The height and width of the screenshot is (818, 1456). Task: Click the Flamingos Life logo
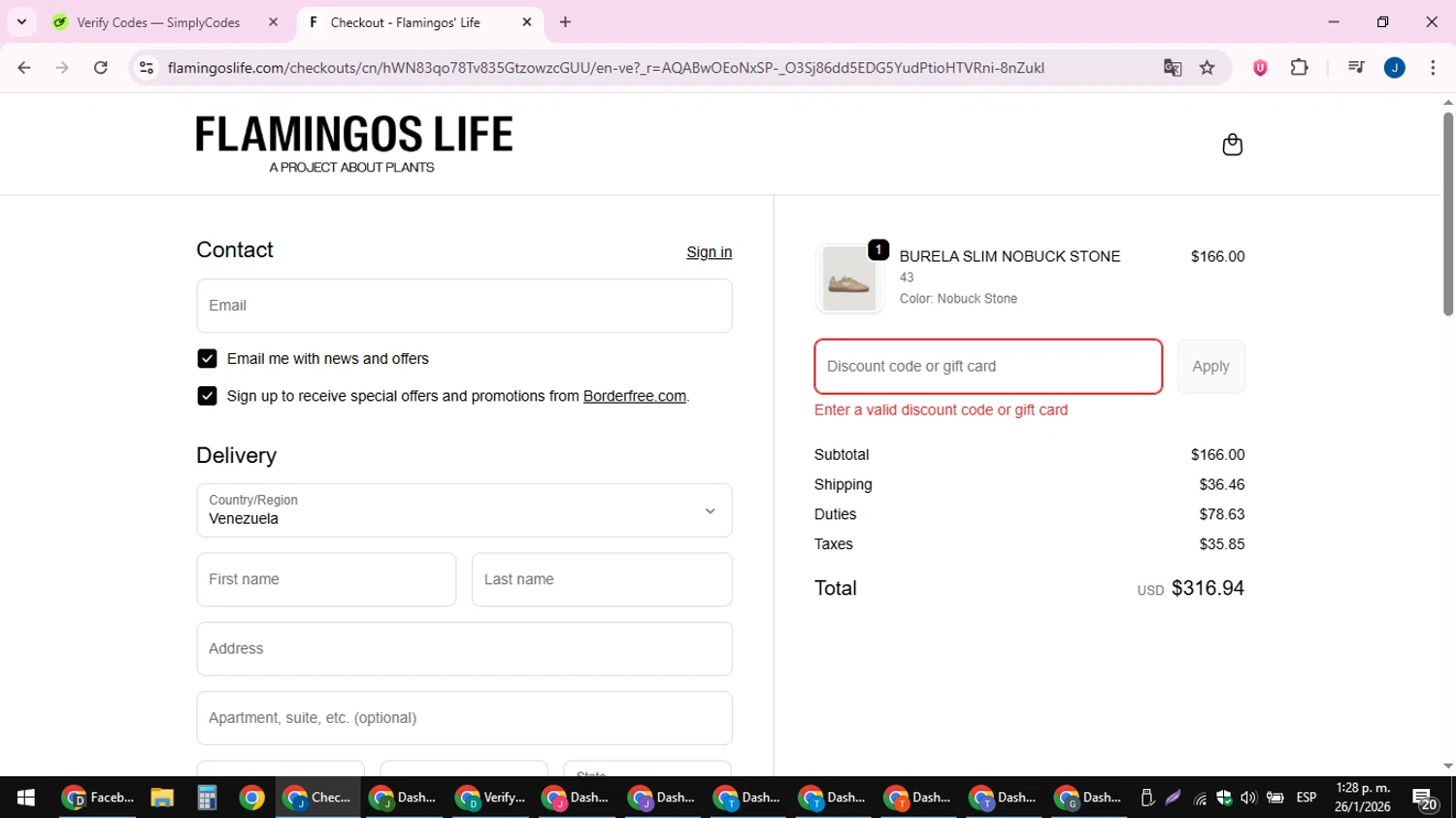pos(354,145)
